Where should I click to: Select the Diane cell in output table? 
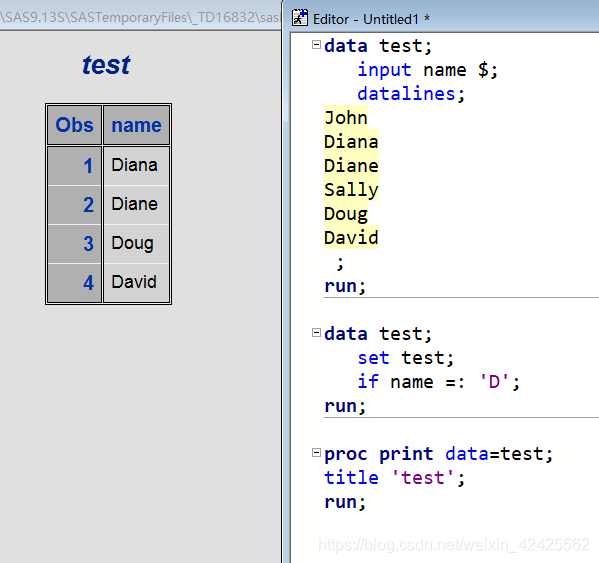pyautogui.click(x=136, y=204)
